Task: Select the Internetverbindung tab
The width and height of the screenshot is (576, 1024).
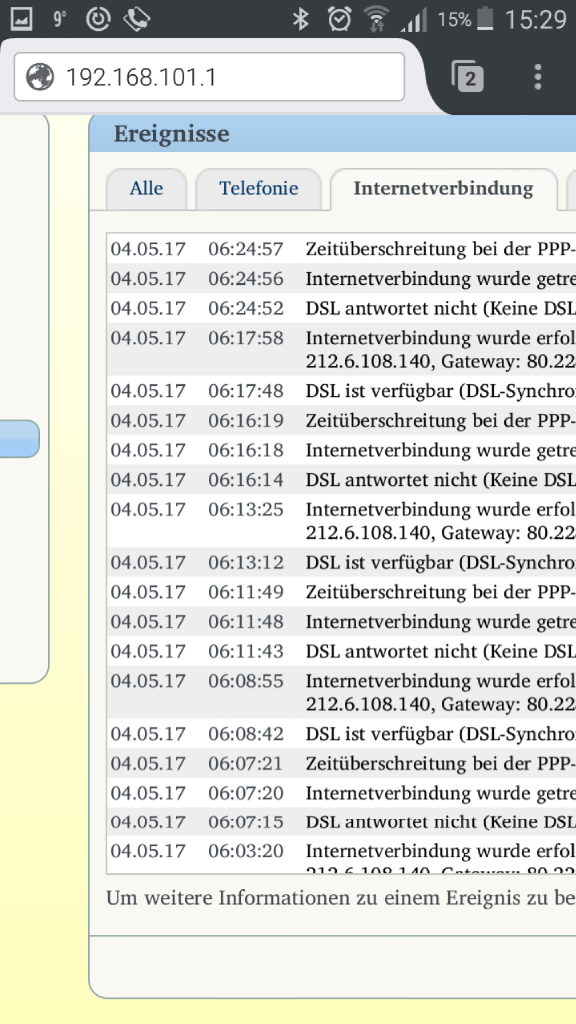Action: (x=443, y=189)
